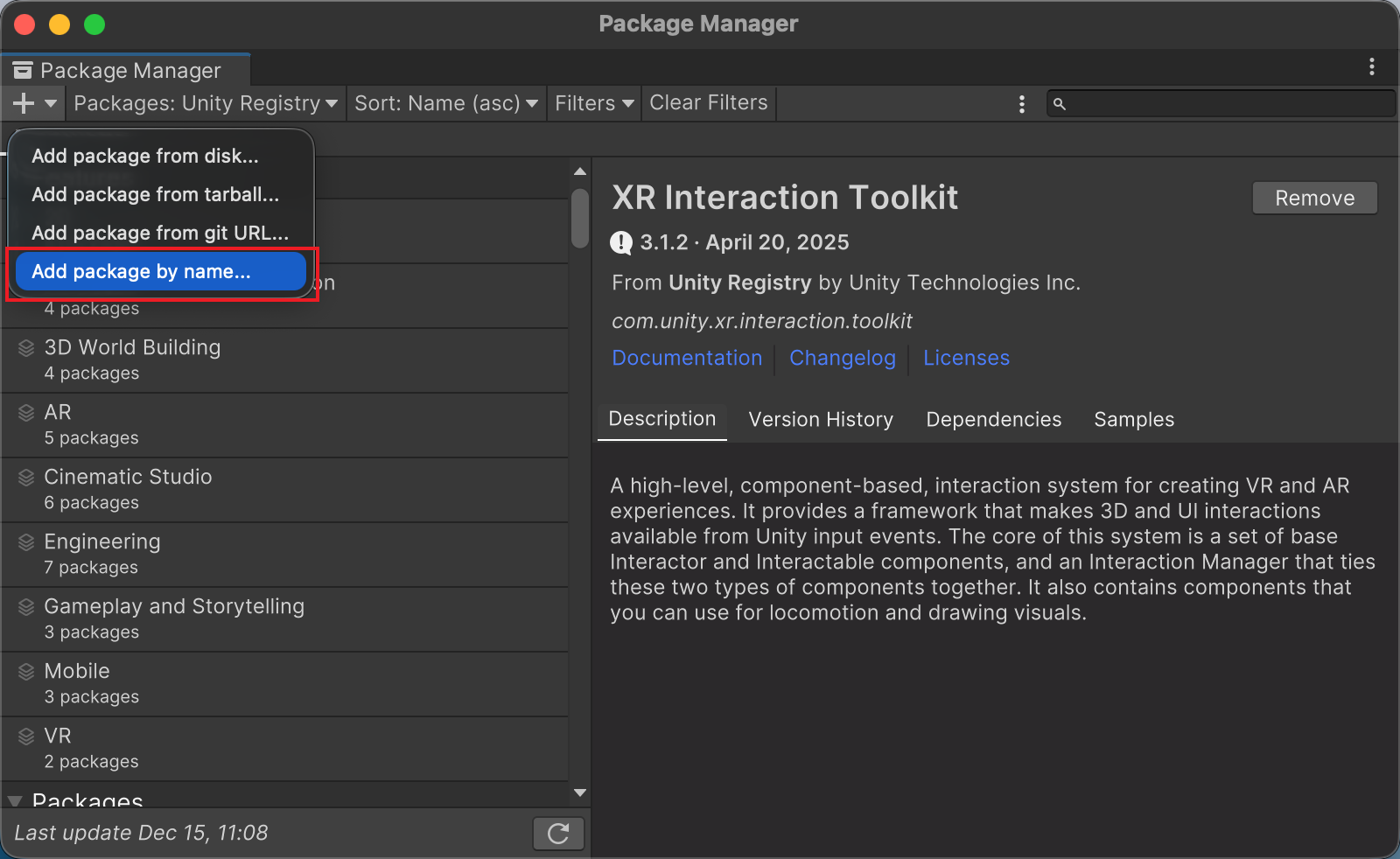The height and width of the screenshot is (859, 1400).
Task: Open the Filters dropdown
Action: tap(594, 103)
